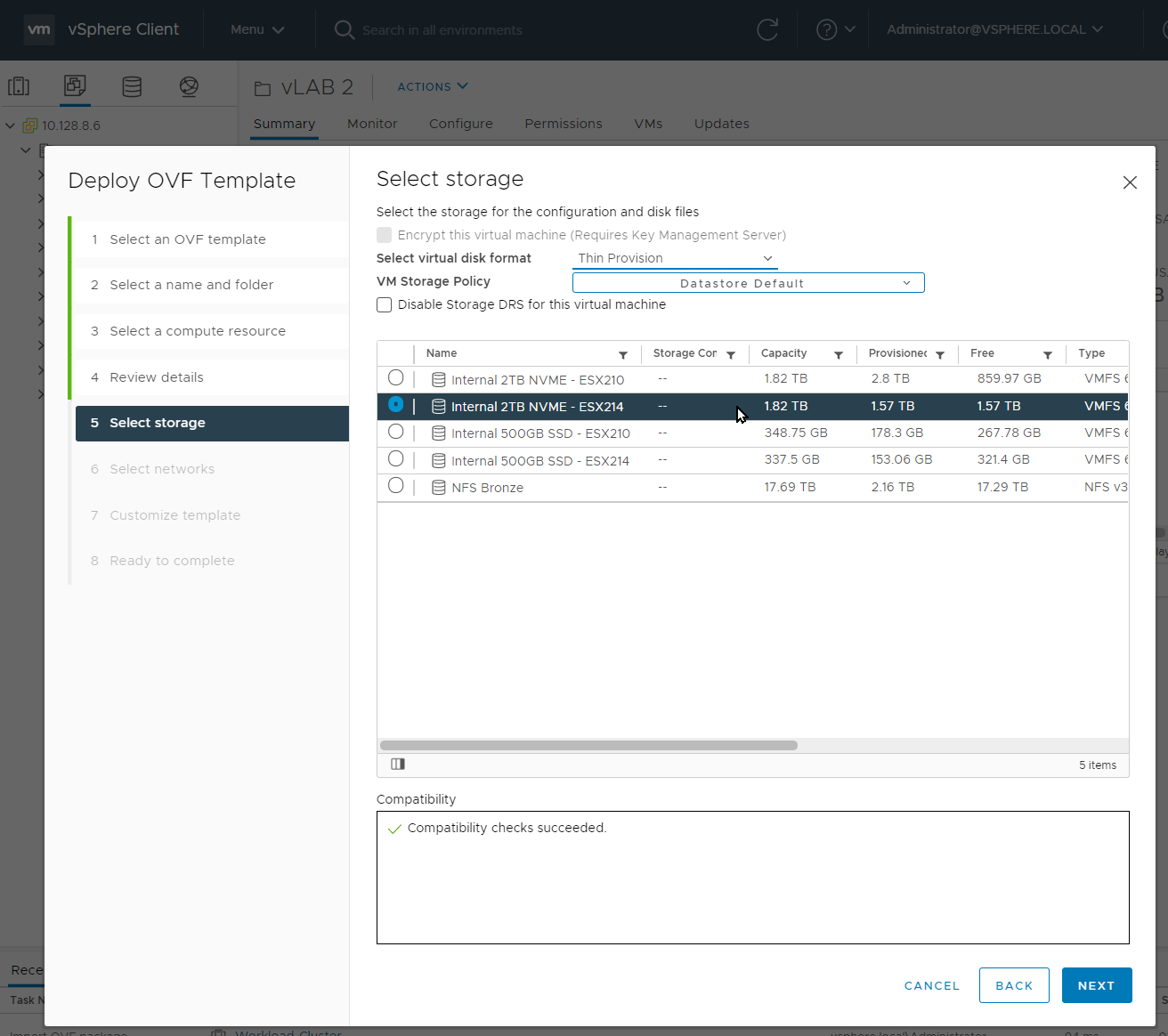Image resolution: width=1168 pixels, height=1036 pixels.
Task: Filter the Free column
Action: pos(1048,355)
